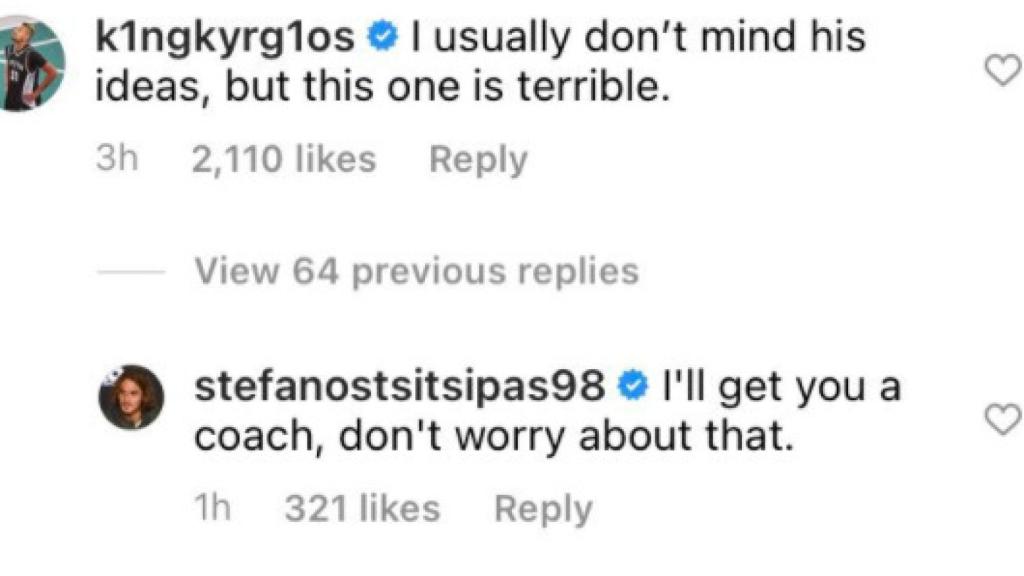
Task: Reply to k1ngkyrg1os's comment
Action: click(478, 158)
